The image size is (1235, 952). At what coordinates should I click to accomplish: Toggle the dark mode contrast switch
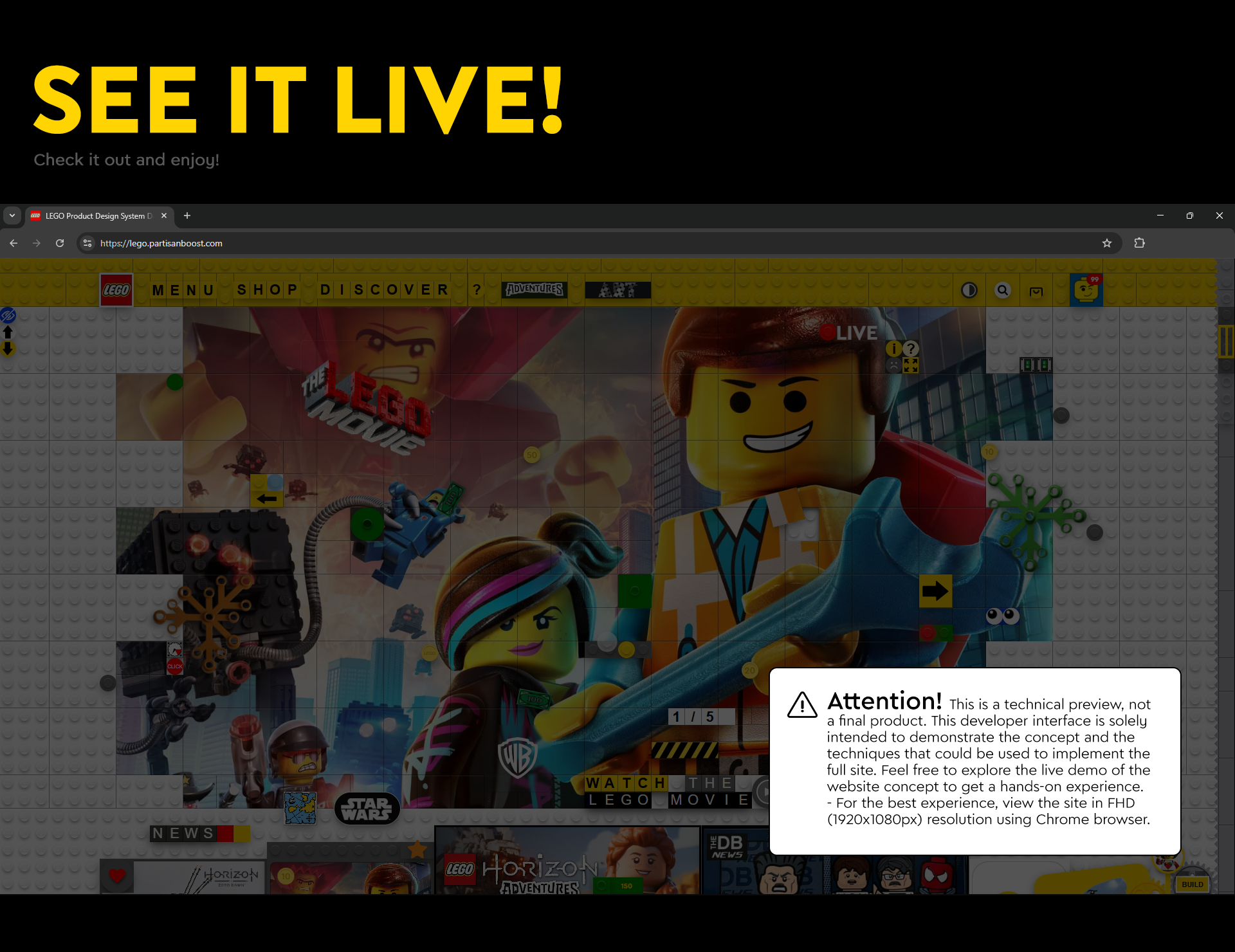click(969, 290)
